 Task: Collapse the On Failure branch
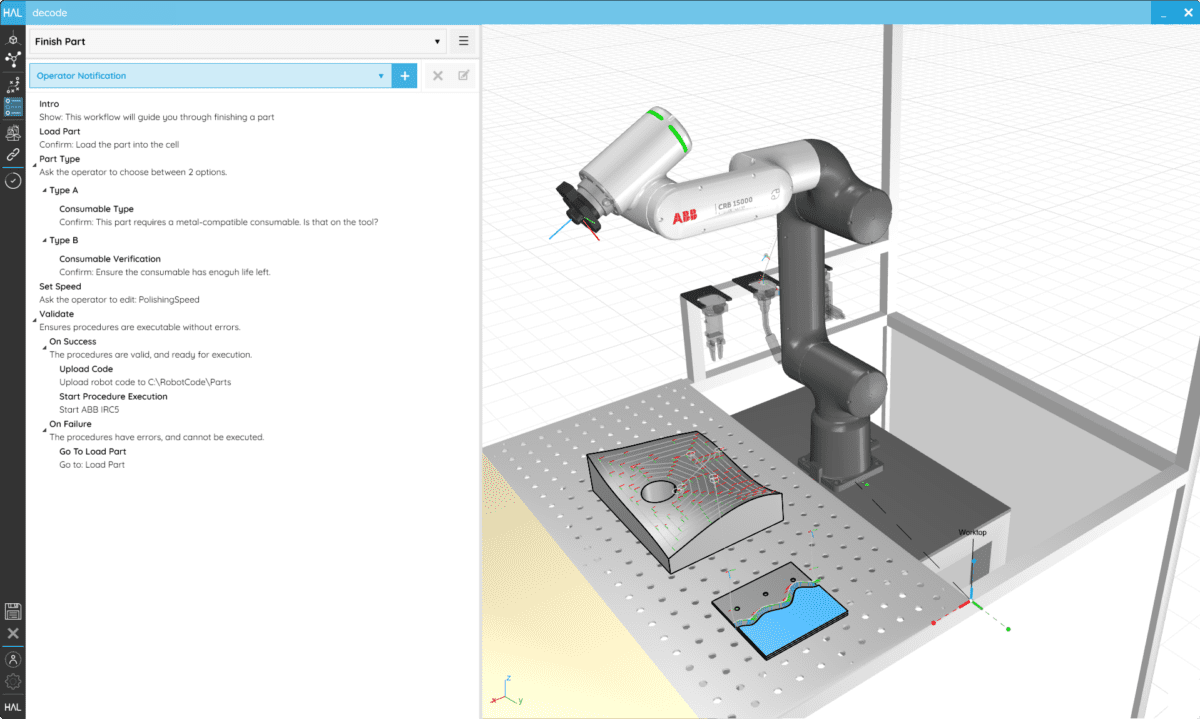click(44, 428)
